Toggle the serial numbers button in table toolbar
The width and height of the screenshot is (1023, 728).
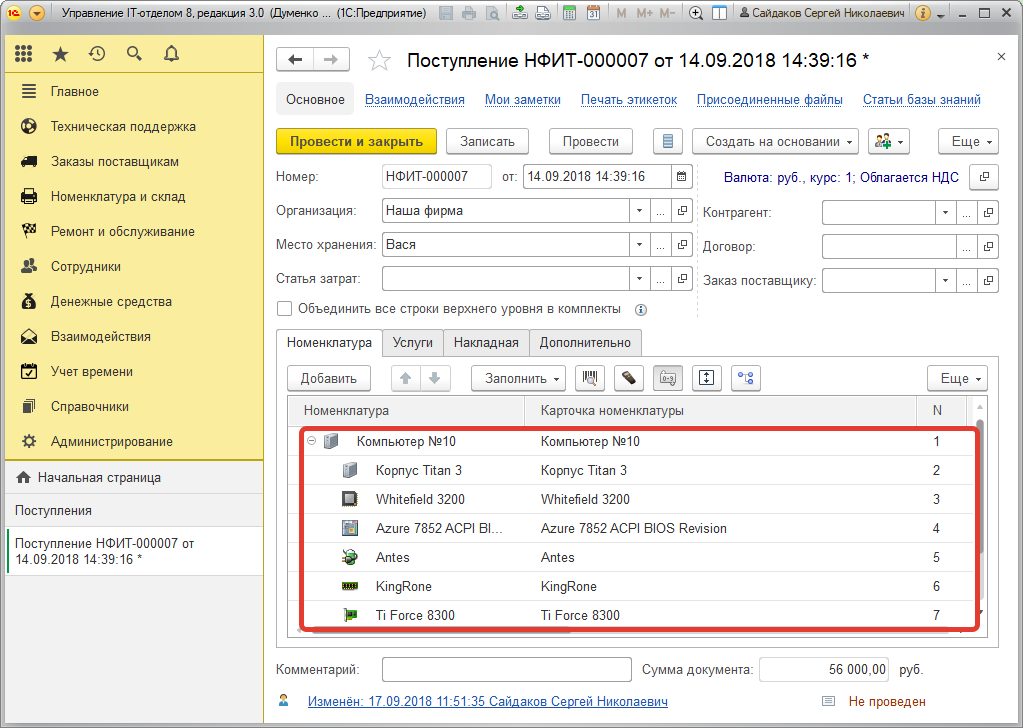667,378
